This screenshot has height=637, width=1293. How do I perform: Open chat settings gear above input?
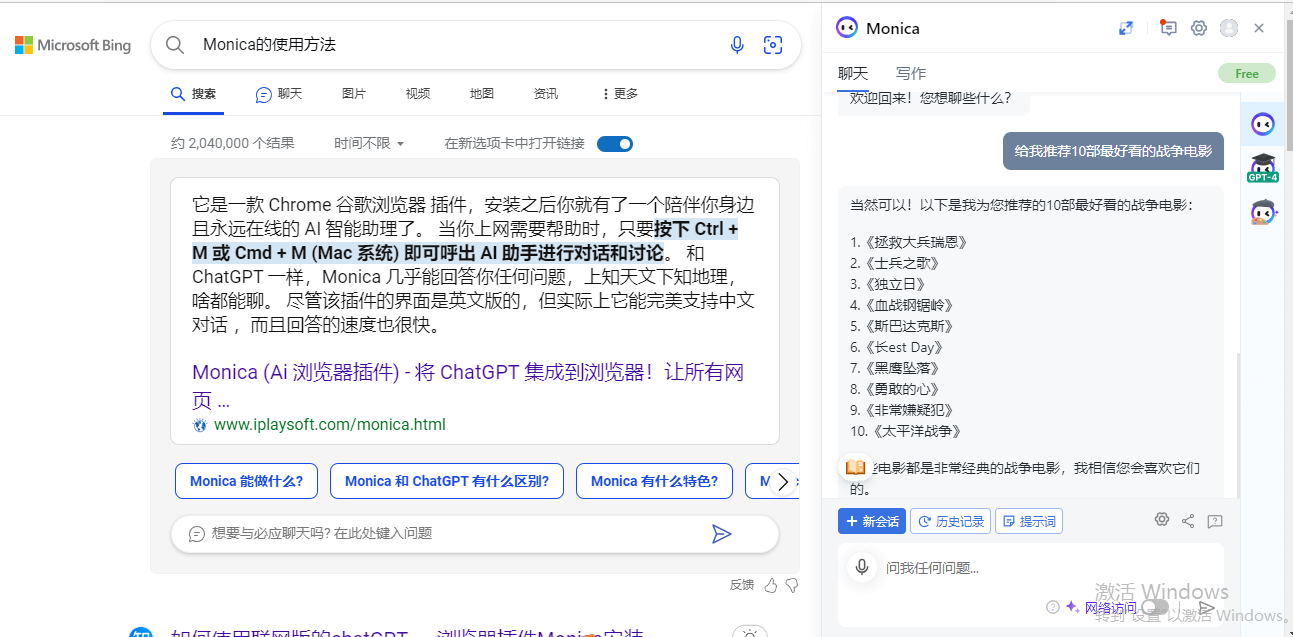[1162, 520]
